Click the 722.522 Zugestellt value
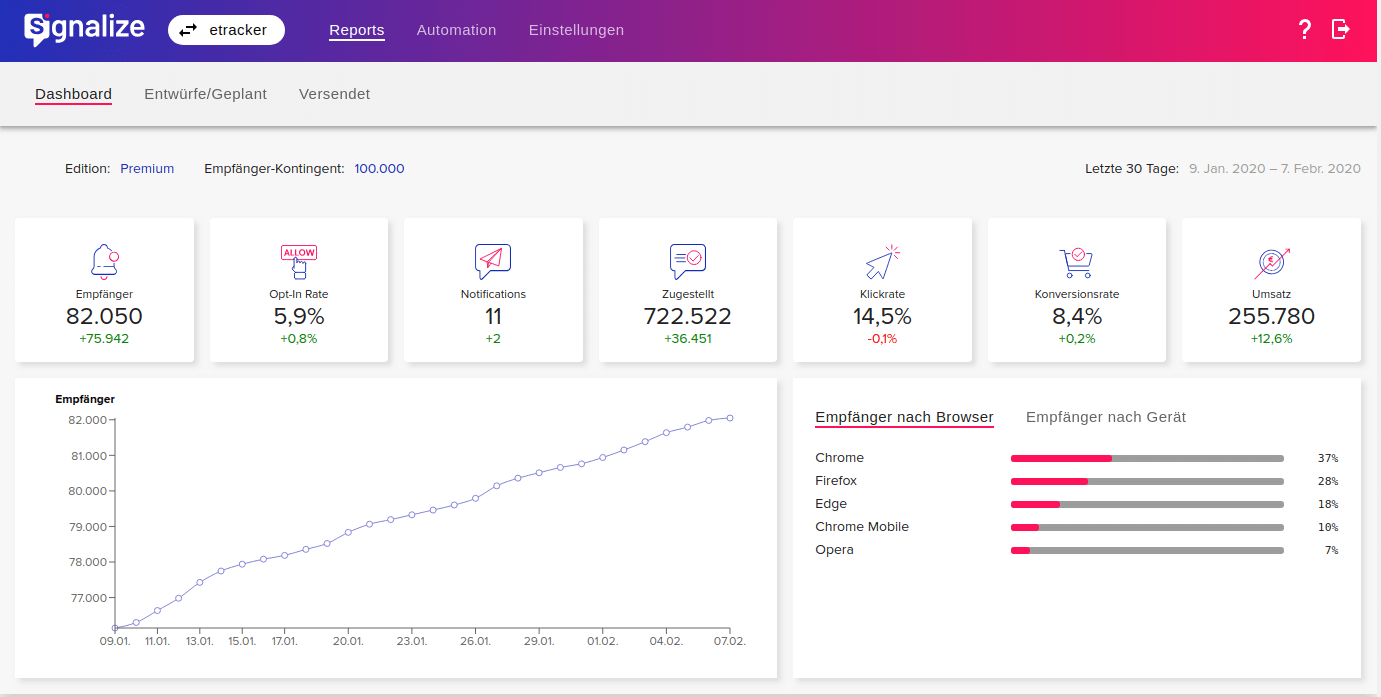Screen dimensions: 1381x697 pyautogui.click(x=687, y=317)
